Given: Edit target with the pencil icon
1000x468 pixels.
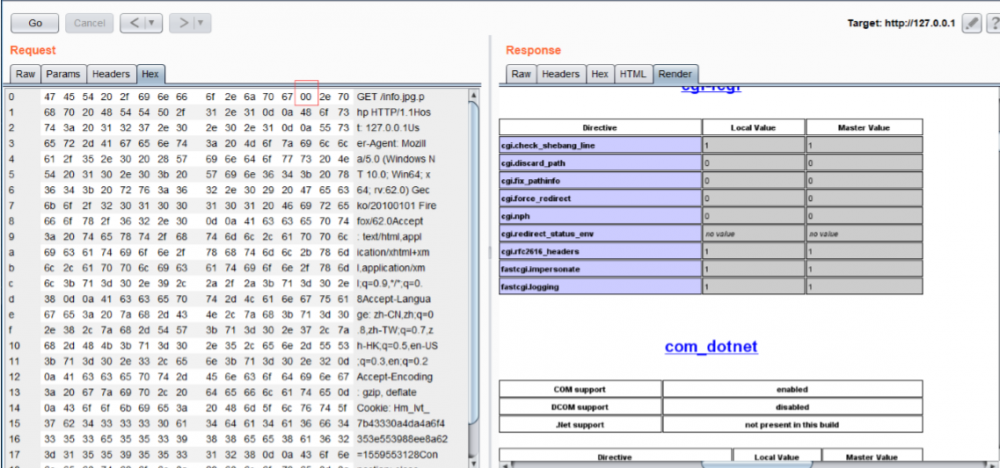Looking at the screenshot, I should click(x=971, y=23).
